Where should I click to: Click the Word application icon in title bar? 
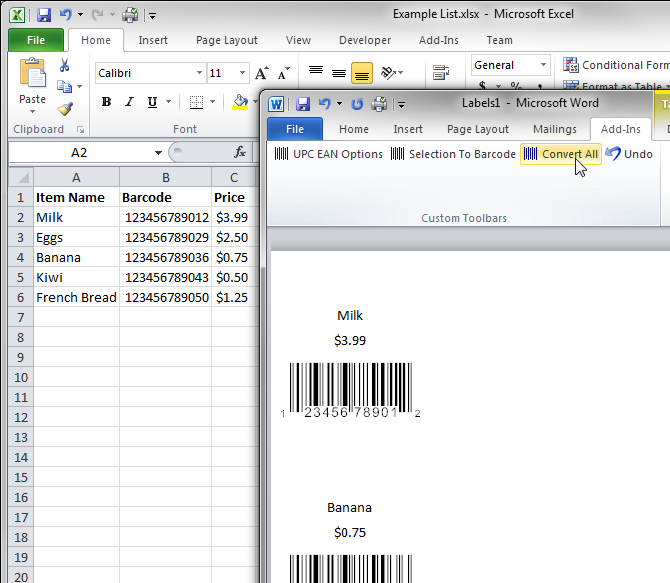[x=276, y=104]
